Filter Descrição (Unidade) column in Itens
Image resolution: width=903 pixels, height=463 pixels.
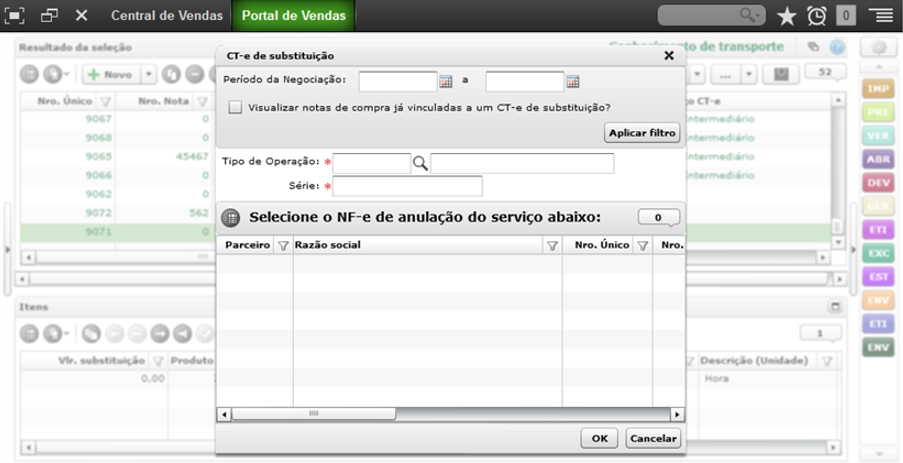tap(827, 361)
